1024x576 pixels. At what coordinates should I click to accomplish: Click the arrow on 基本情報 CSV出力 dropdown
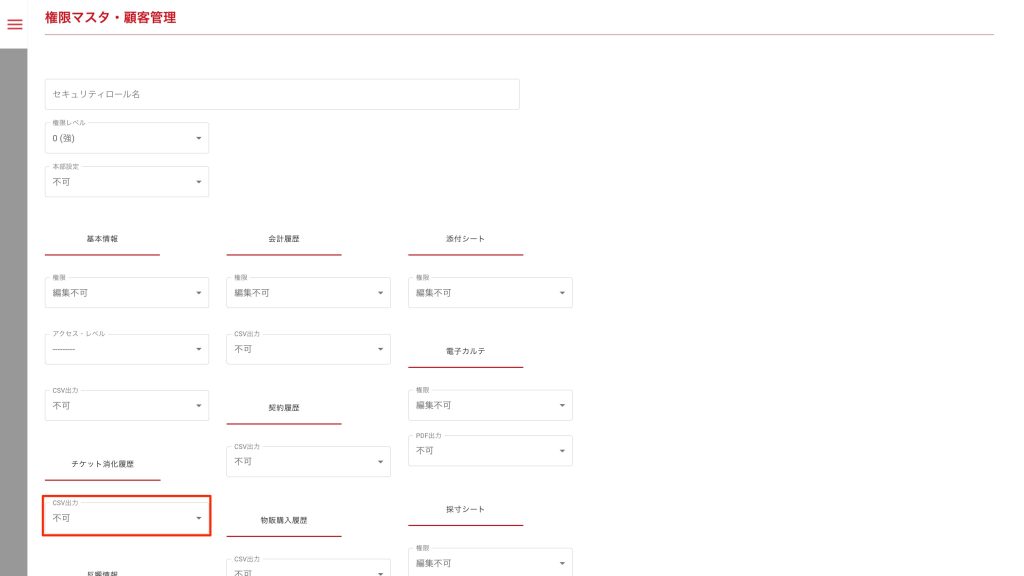point(198,405)
